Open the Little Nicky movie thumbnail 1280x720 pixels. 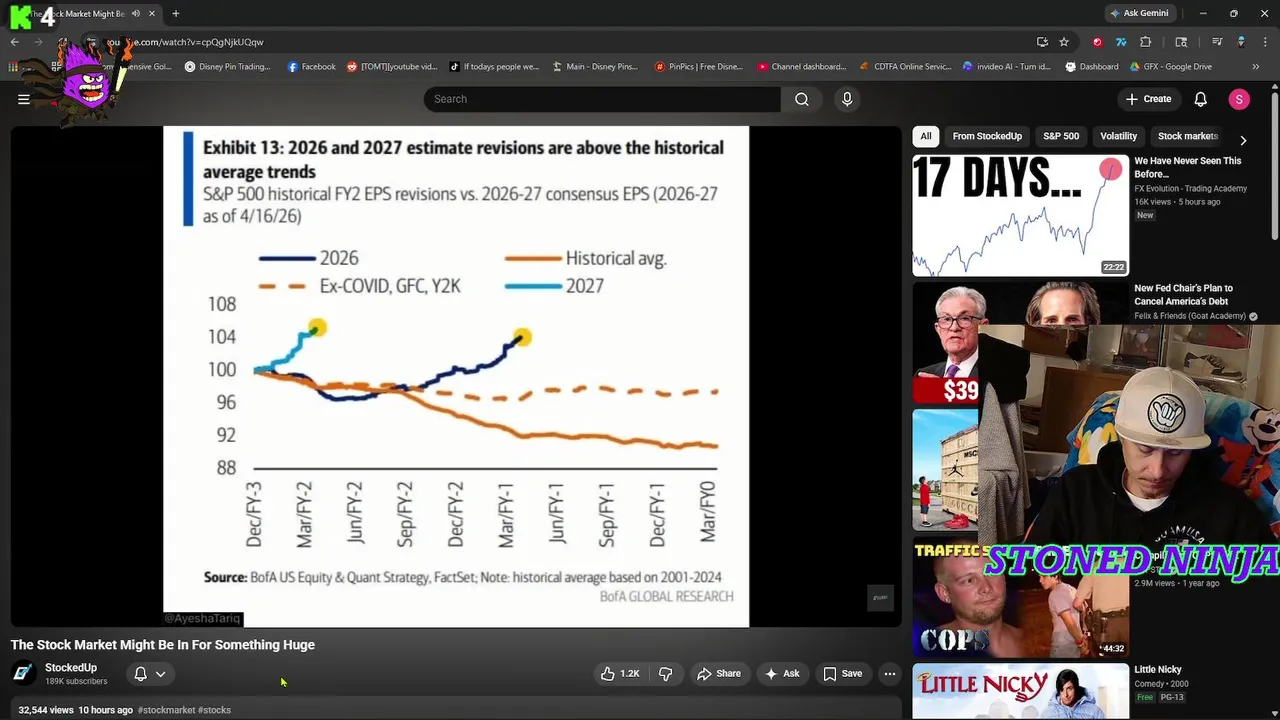click(x=1020, y=691)
